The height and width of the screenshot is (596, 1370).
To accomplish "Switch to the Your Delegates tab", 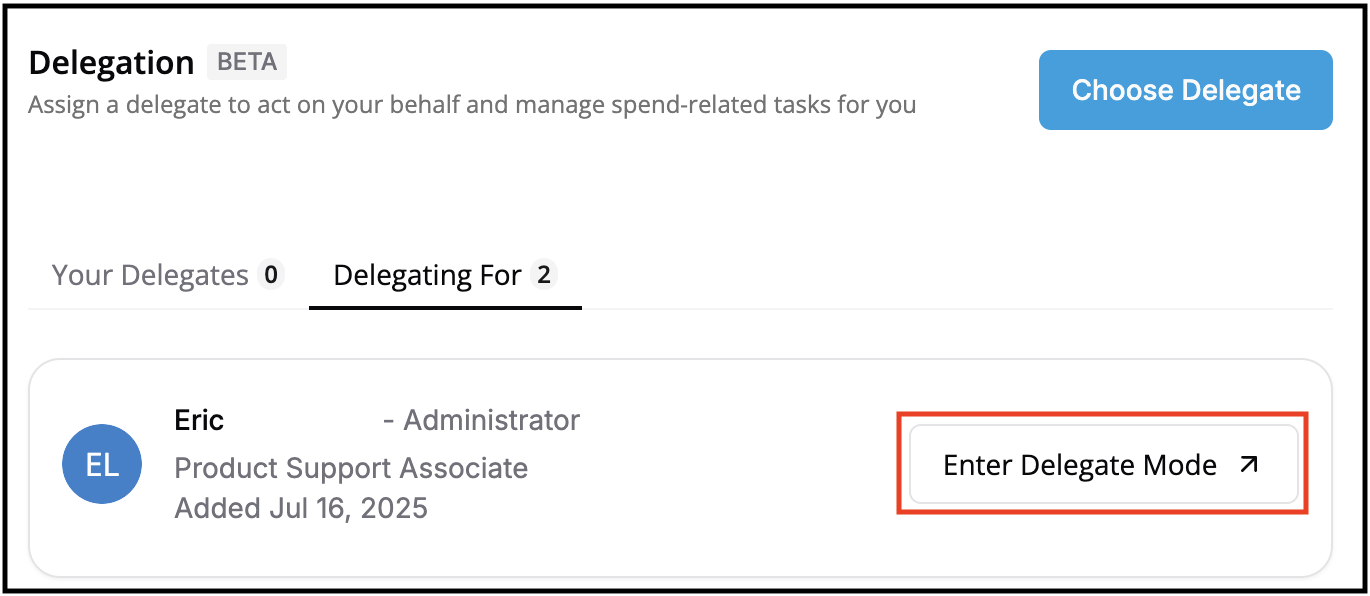I will (x=150, y=275).
